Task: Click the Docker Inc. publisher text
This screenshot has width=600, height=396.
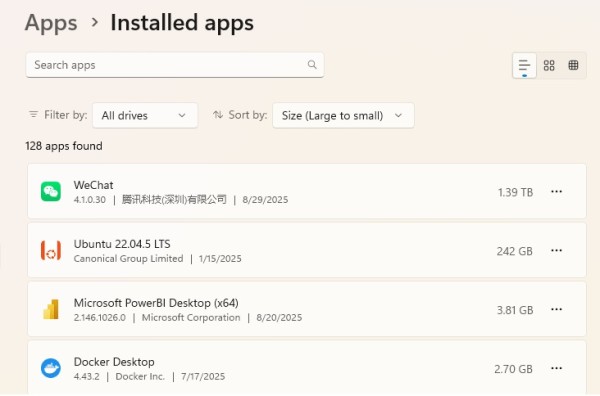Action: tap(140, 376)
